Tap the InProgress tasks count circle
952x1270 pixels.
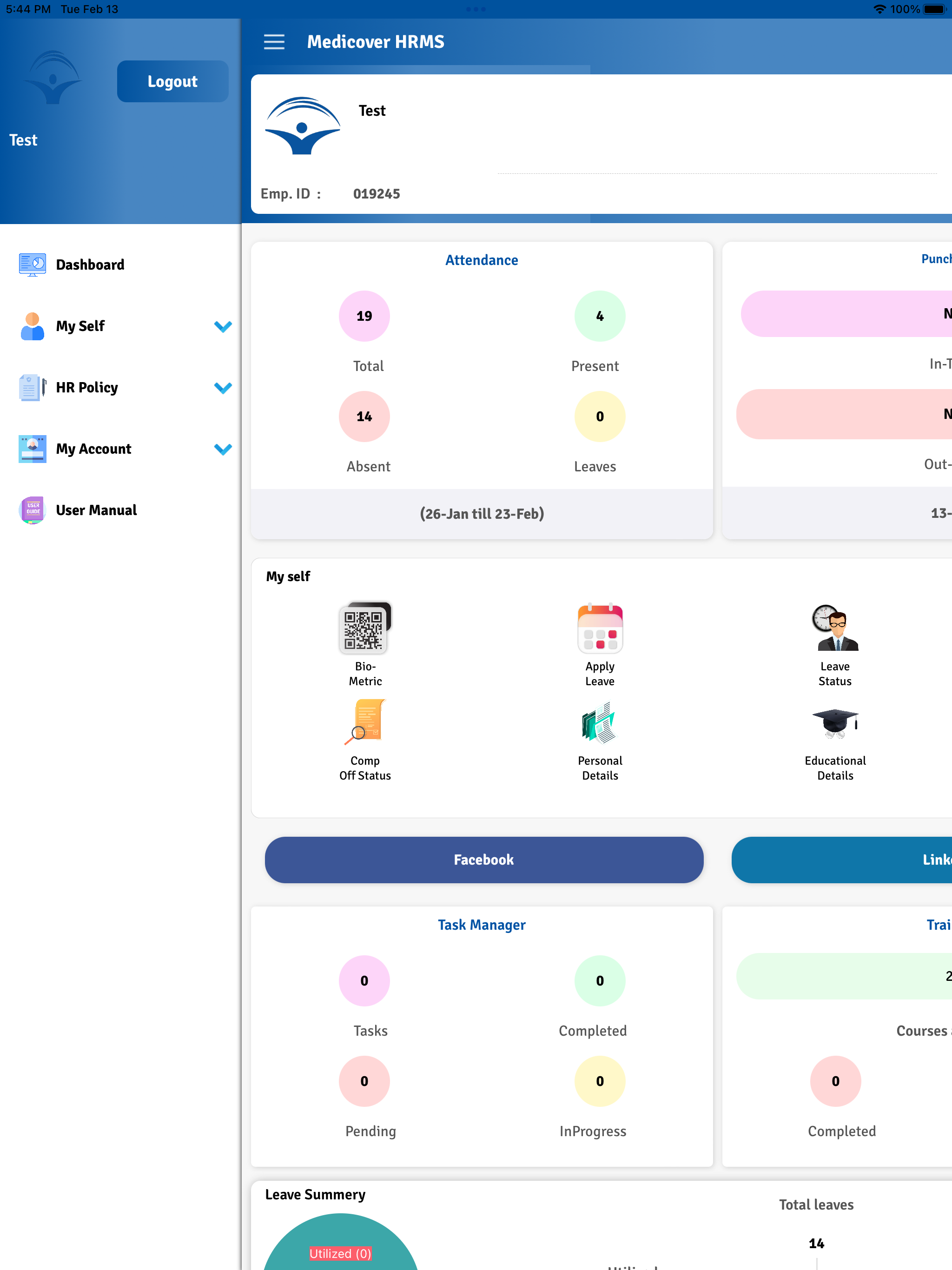point(600,1081)
